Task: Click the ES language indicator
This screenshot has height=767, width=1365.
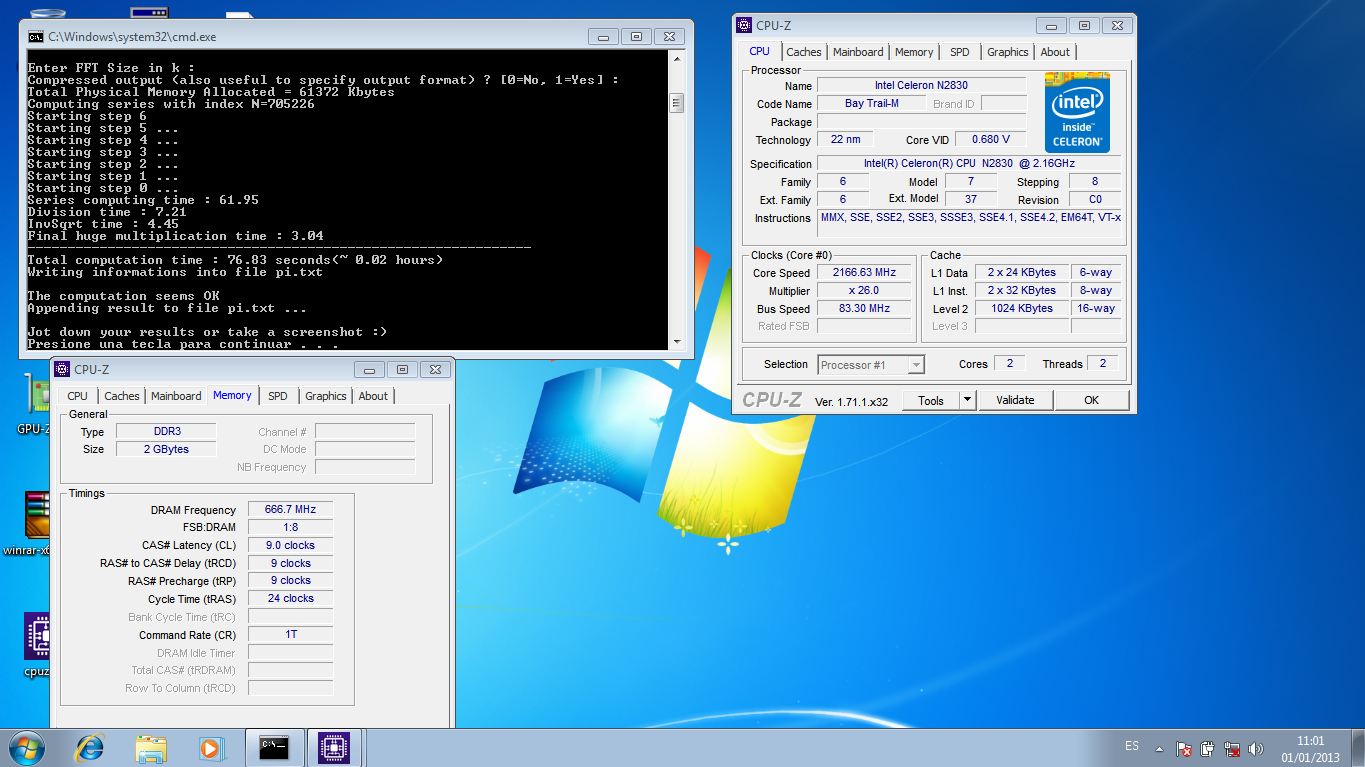Action: coord(1132,746)
